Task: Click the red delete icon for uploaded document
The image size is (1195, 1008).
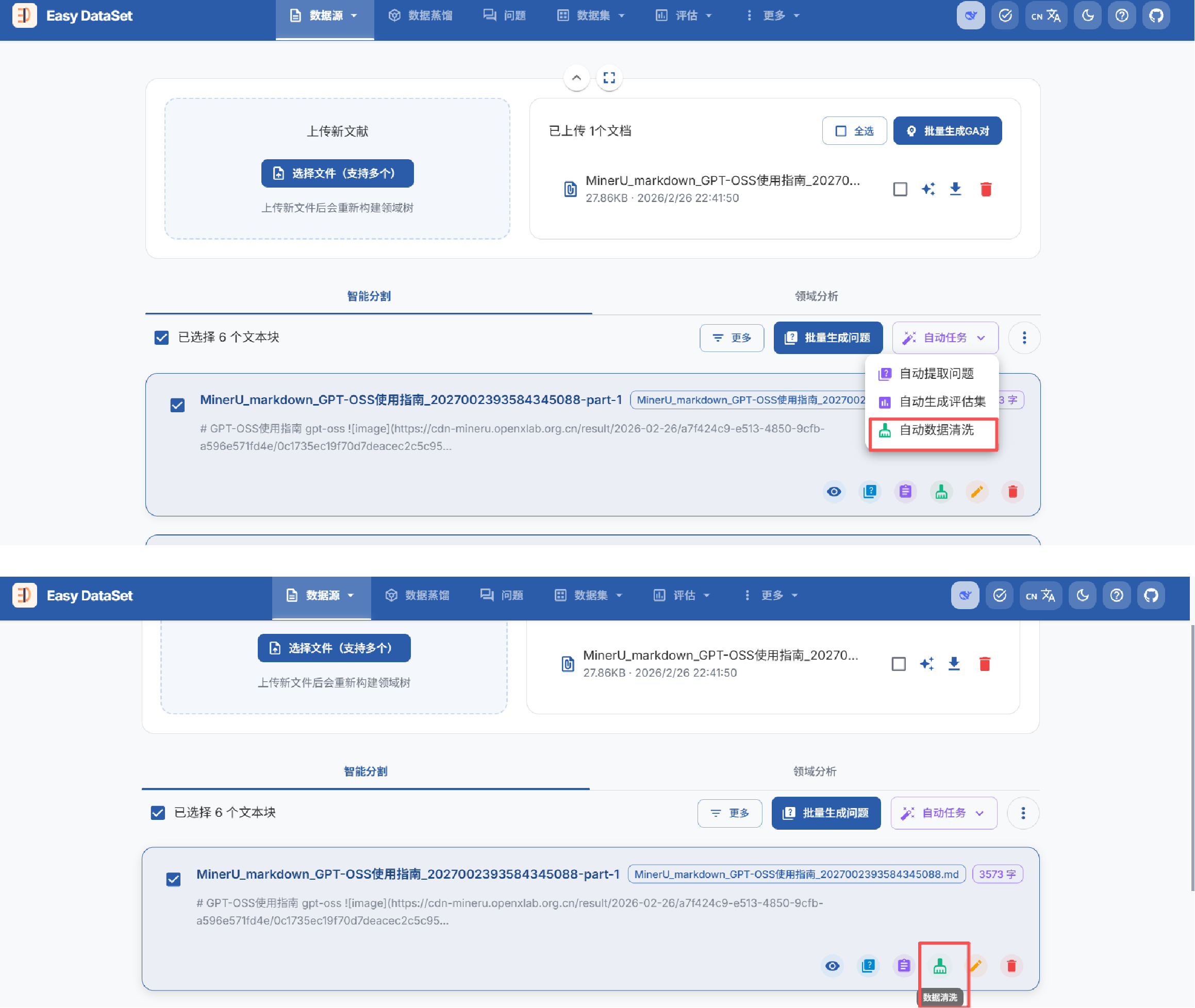Action: point(985,189)
